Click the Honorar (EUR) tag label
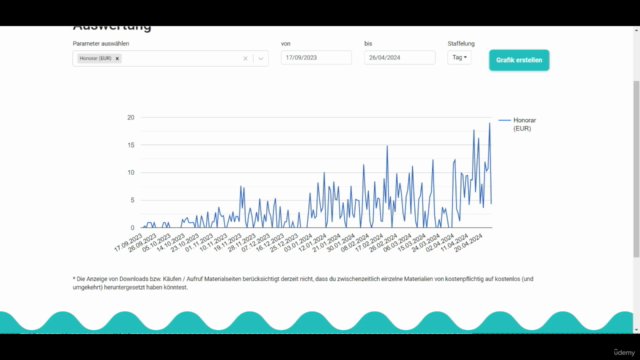This screenshot has height=360, width=640. click(x=95, y=58)
